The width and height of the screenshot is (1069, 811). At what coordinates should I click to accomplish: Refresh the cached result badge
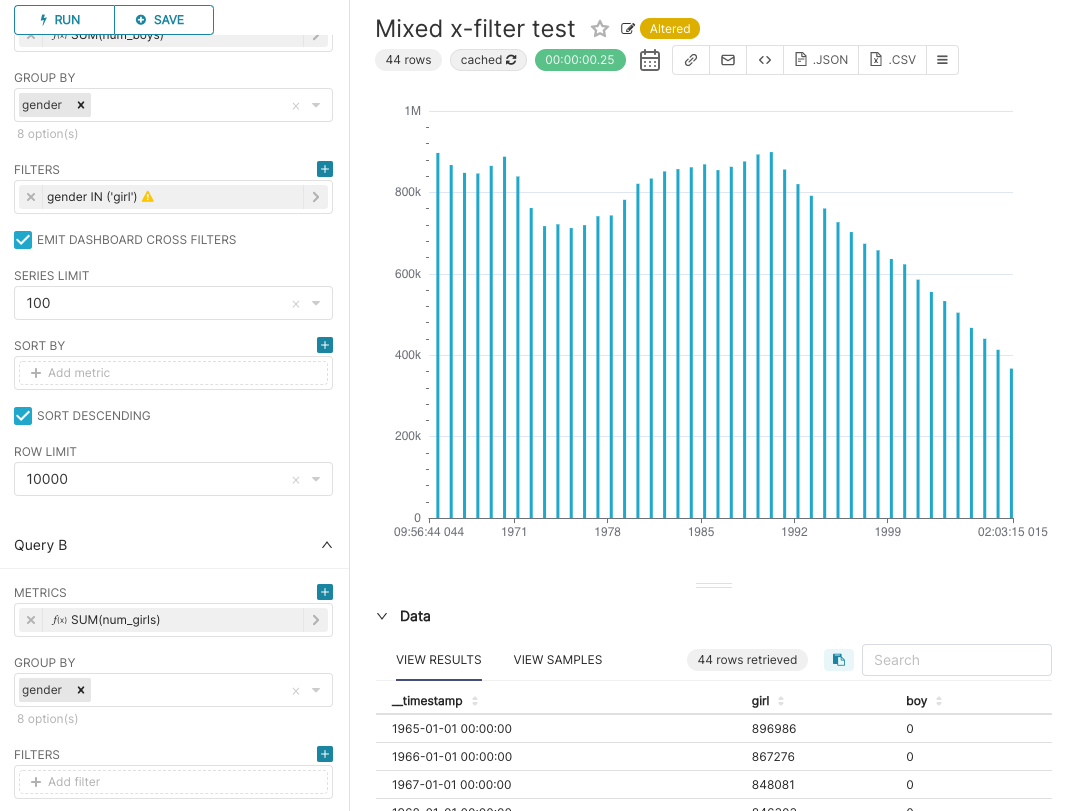(x=488, y=60)
